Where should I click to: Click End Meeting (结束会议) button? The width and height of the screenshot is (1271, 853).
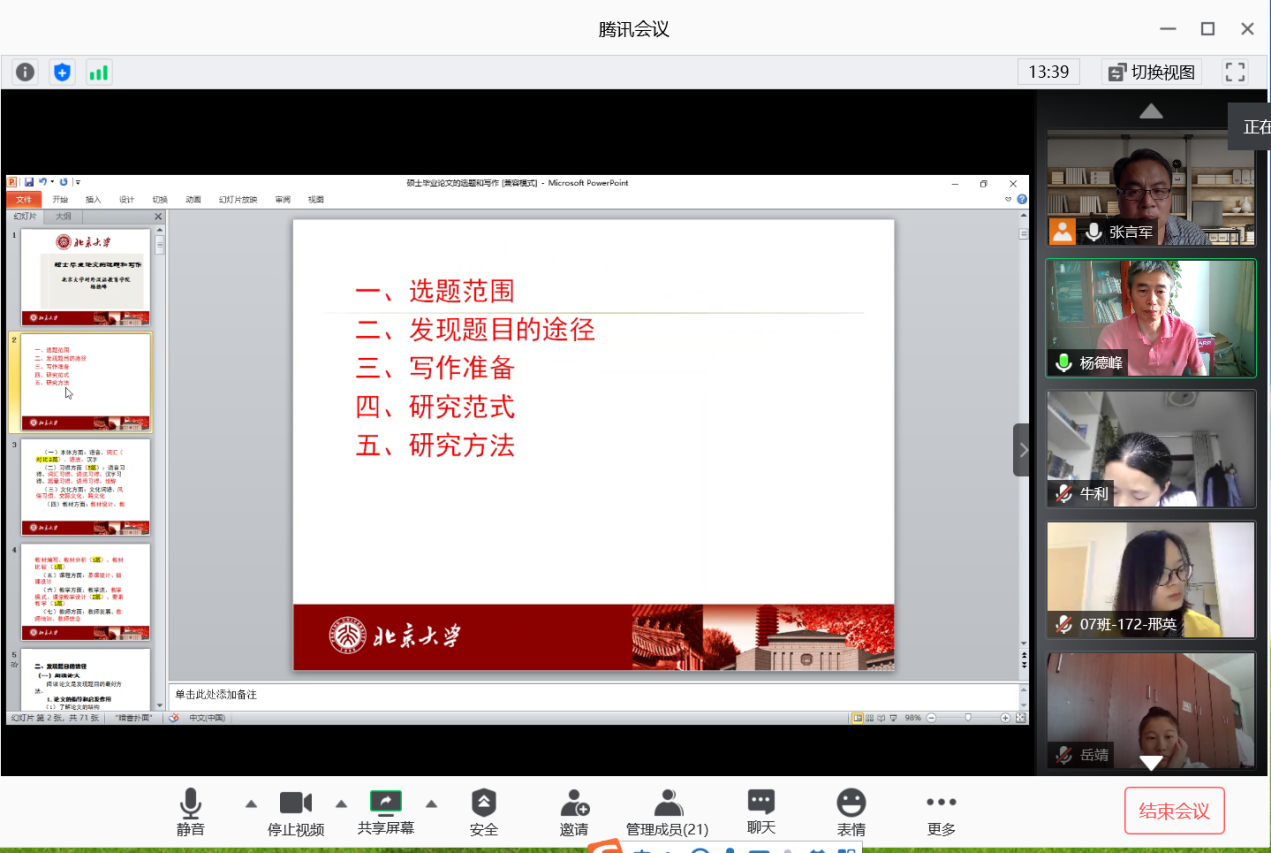click(x=1174, y=811)
